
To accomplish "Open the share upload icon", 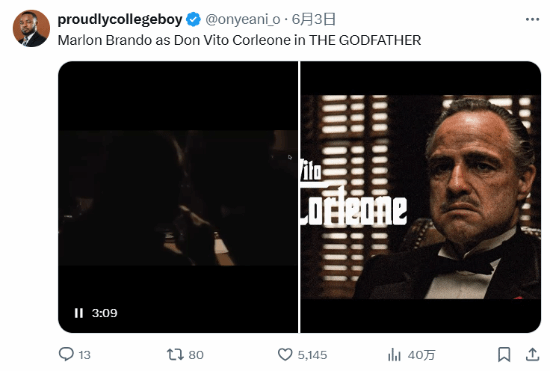I will tap(532, 355).
